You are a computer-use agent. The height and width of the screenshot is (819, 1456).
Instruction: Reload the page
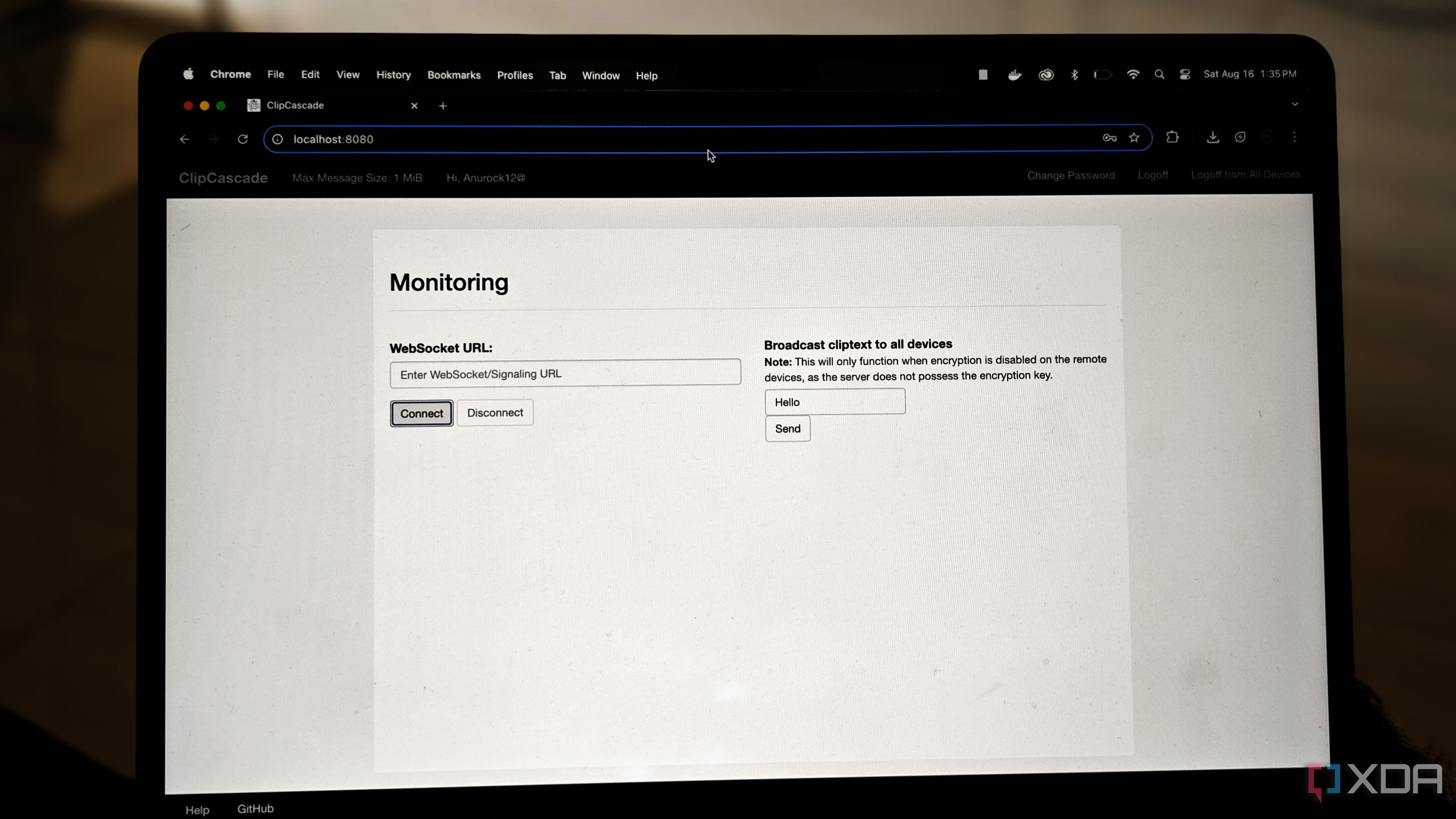point(243,139)
